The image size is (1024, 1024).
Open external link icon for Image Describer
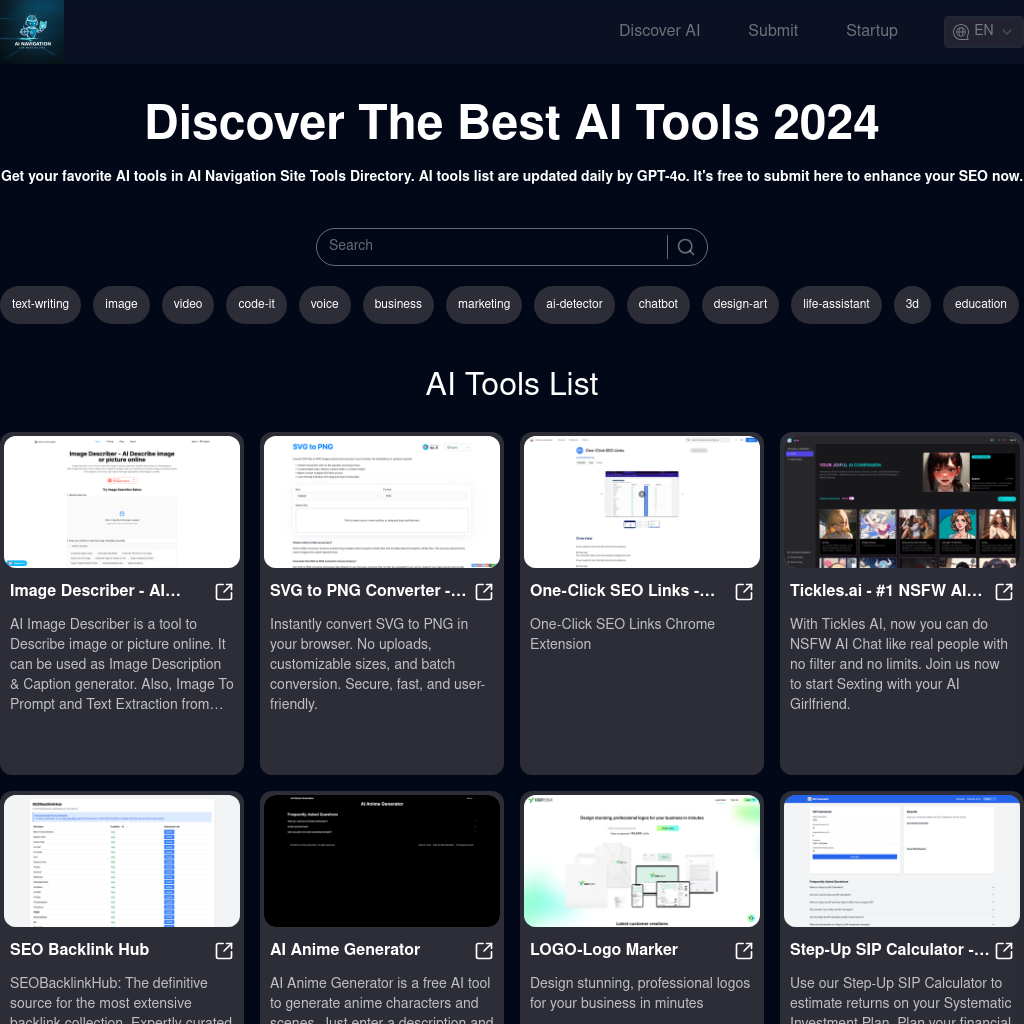pos(224,592)
